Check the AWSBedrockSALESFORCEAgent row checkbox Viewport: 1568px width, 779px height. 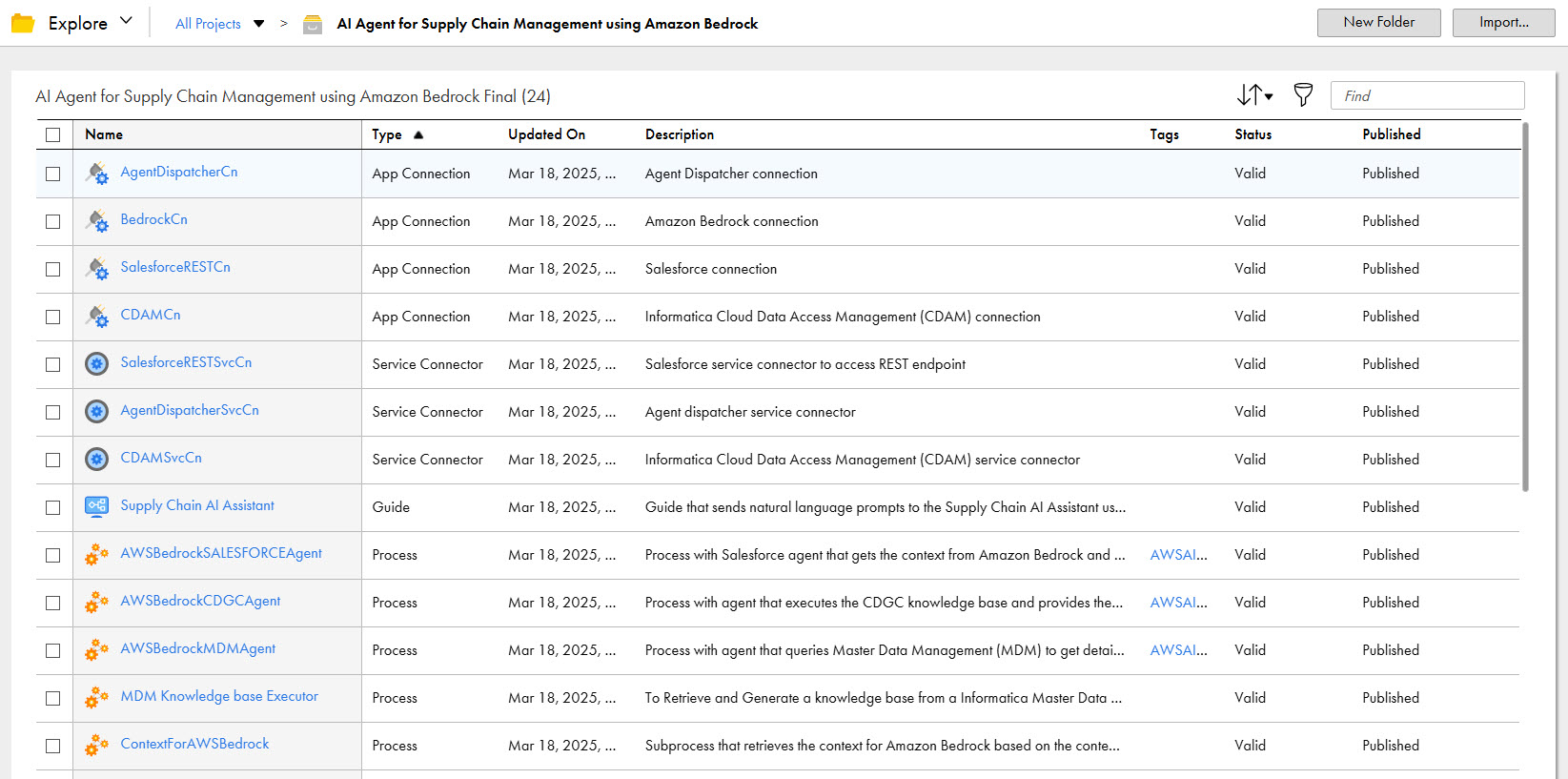click(53, 555)
